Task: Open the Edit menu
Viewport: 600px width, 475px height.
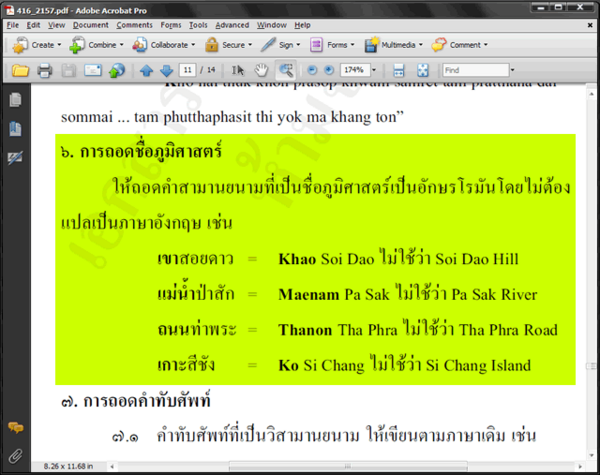Action: (33, 25)
